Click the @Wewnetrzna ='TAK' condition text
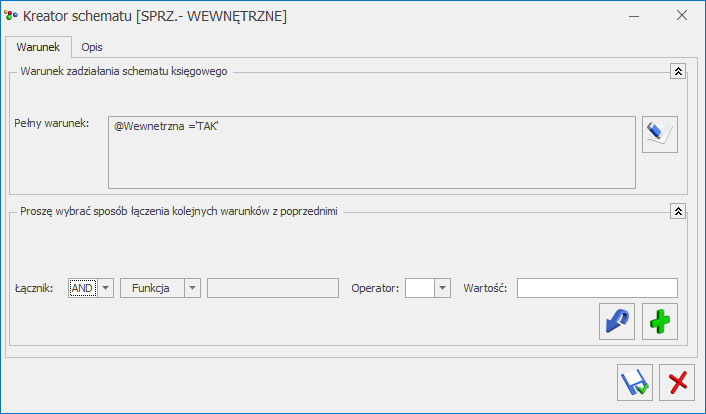The width and height of the screenshot is (706, 414). [166, 126]
